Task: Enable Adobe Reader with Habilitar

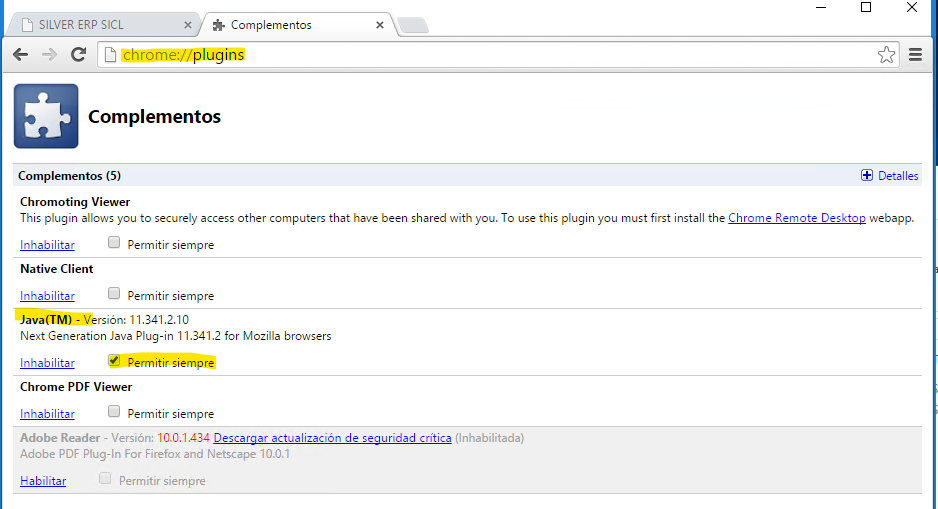Action: [43, 480]
